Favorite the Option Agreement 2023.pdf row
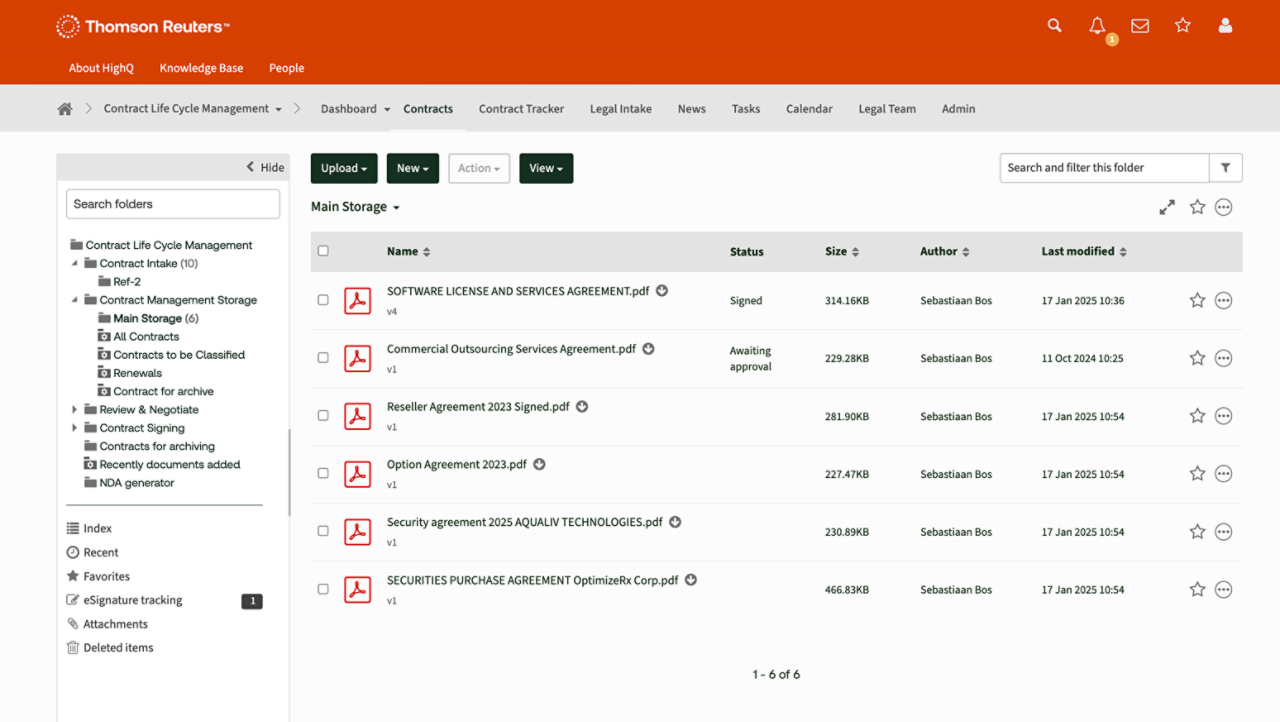This screenshot has width=1280, height=722. (1197, 474)
